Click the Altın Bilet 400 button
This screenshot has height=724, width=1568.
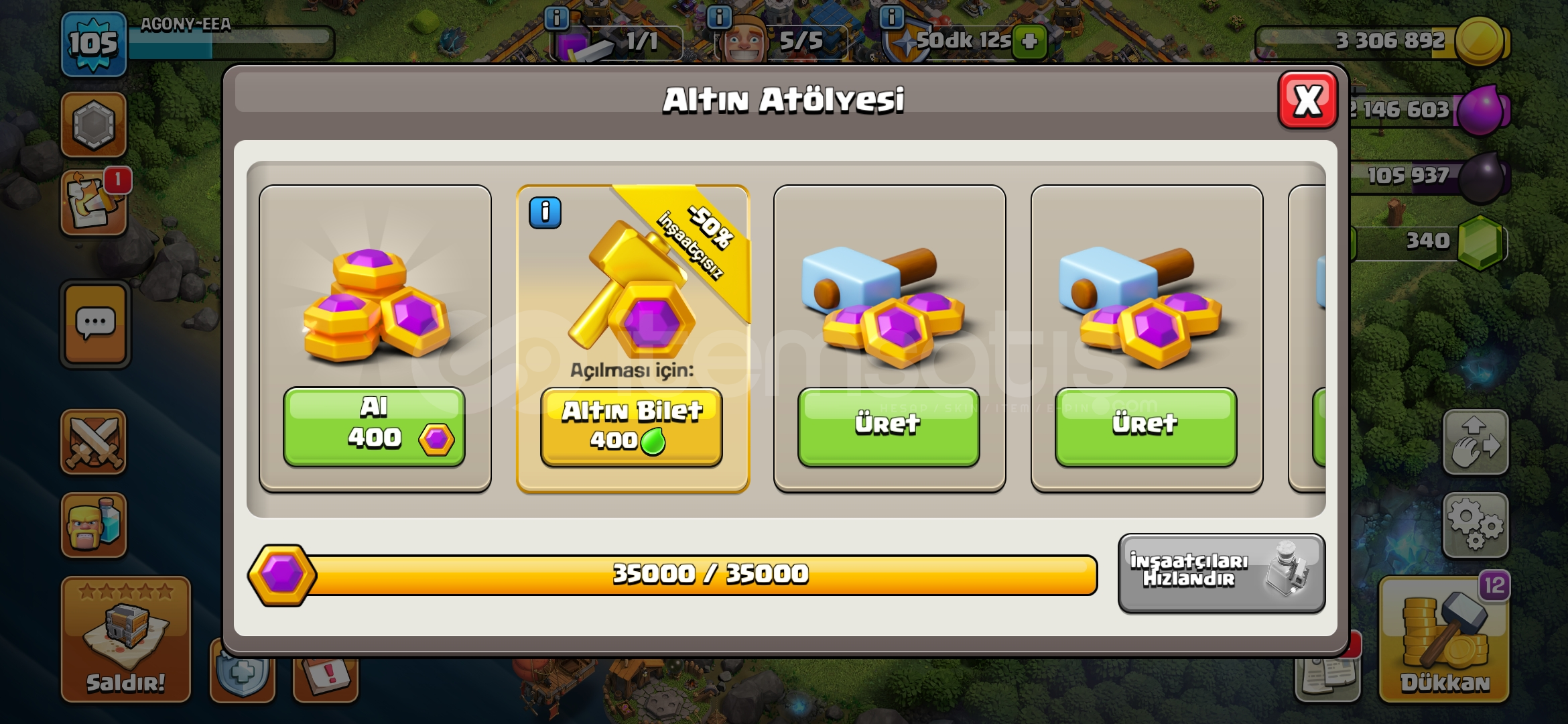[x=631, y=426]
